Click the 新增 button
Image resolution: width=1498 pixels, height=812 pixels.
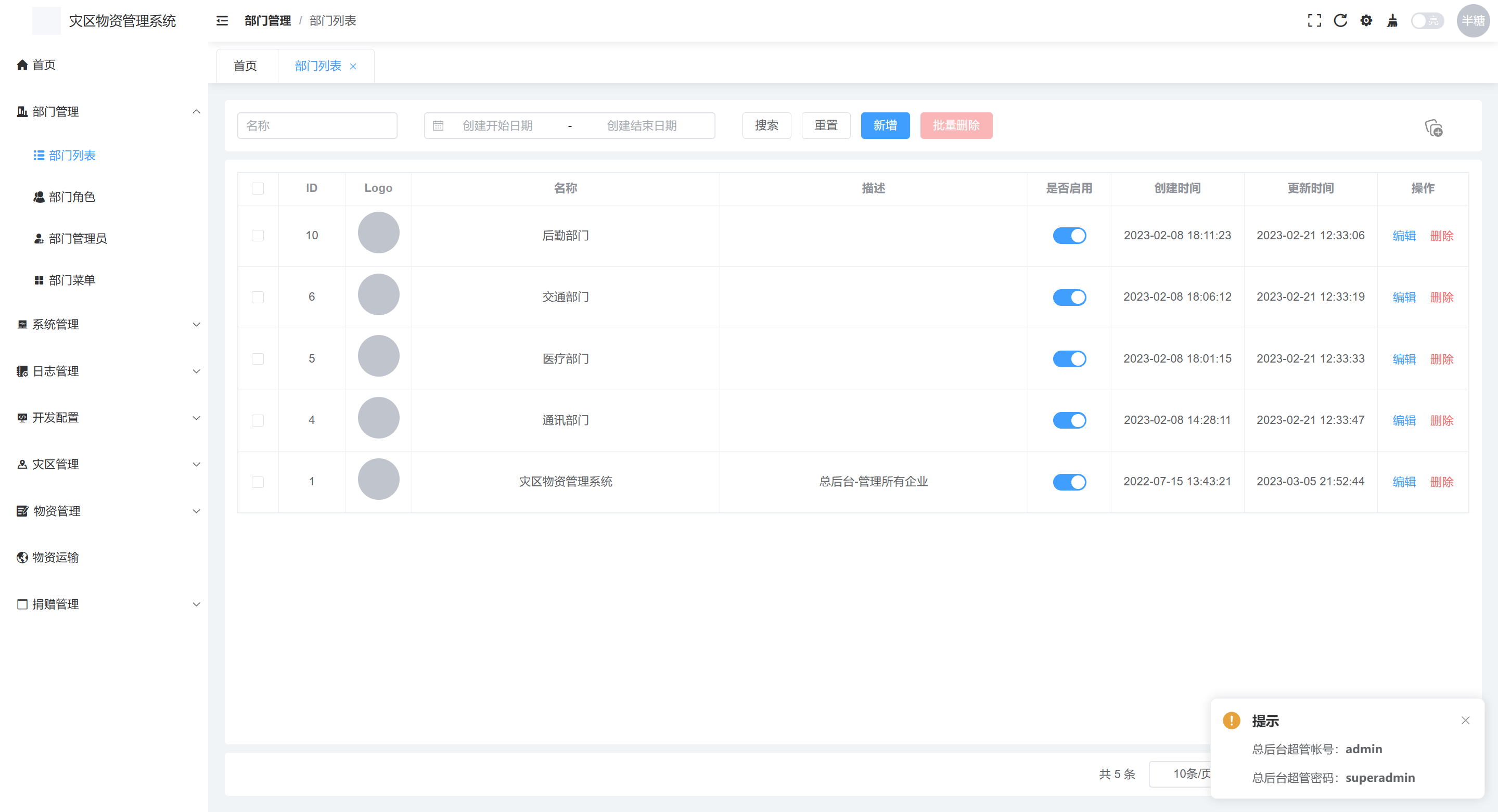pyautogui.click(x=885, y=125)
